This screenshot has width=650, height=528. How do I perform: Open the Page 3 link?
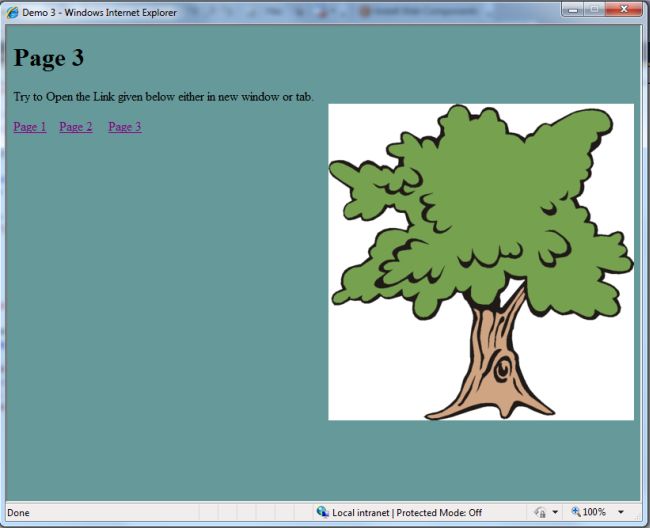tap(125, 127)
